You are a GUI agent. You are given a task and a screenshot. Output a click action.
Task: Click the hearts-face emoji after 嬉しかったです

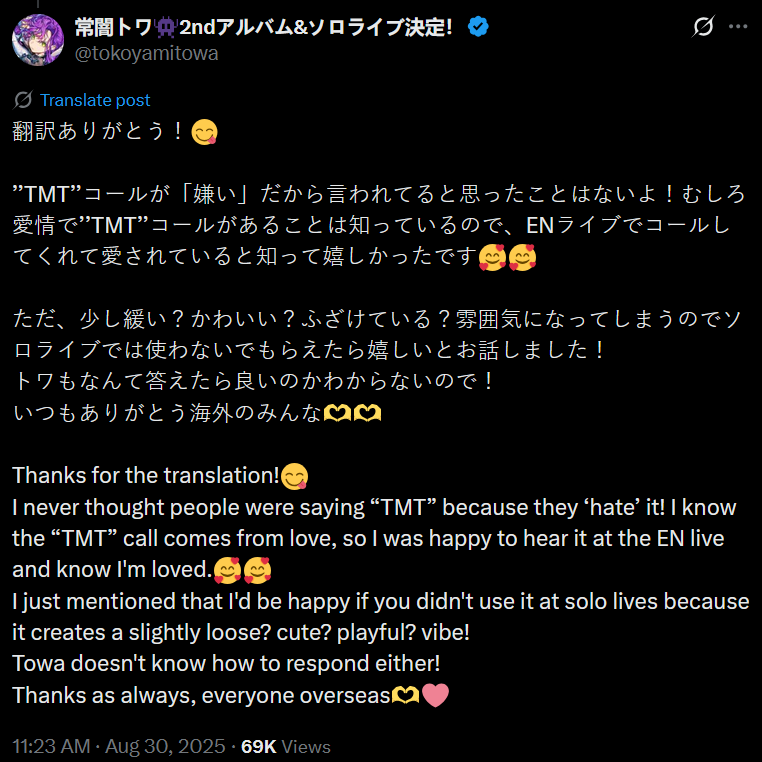(x=492, y=257)
